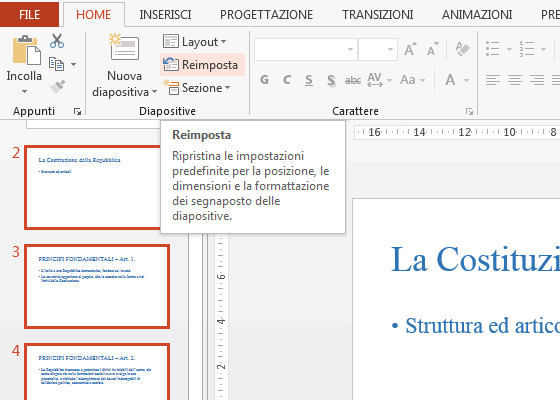Clear all formatting with the eraser icon
The width and height of the screenshot is (560, 400).
[462, 49]
